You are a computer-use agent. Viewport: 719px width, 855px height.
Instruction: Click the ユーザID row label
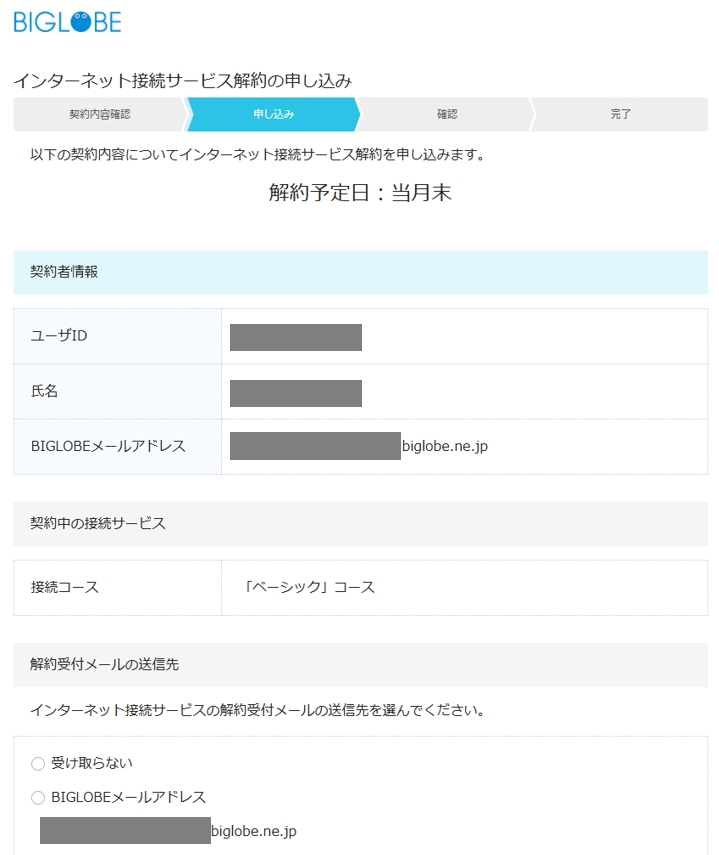(59, 335)
